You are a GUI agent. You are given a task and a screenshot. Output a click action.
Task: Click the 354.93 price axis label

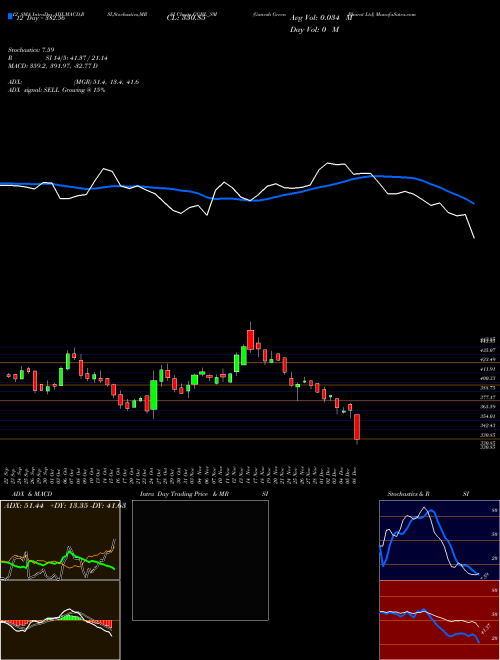(488, 416)
